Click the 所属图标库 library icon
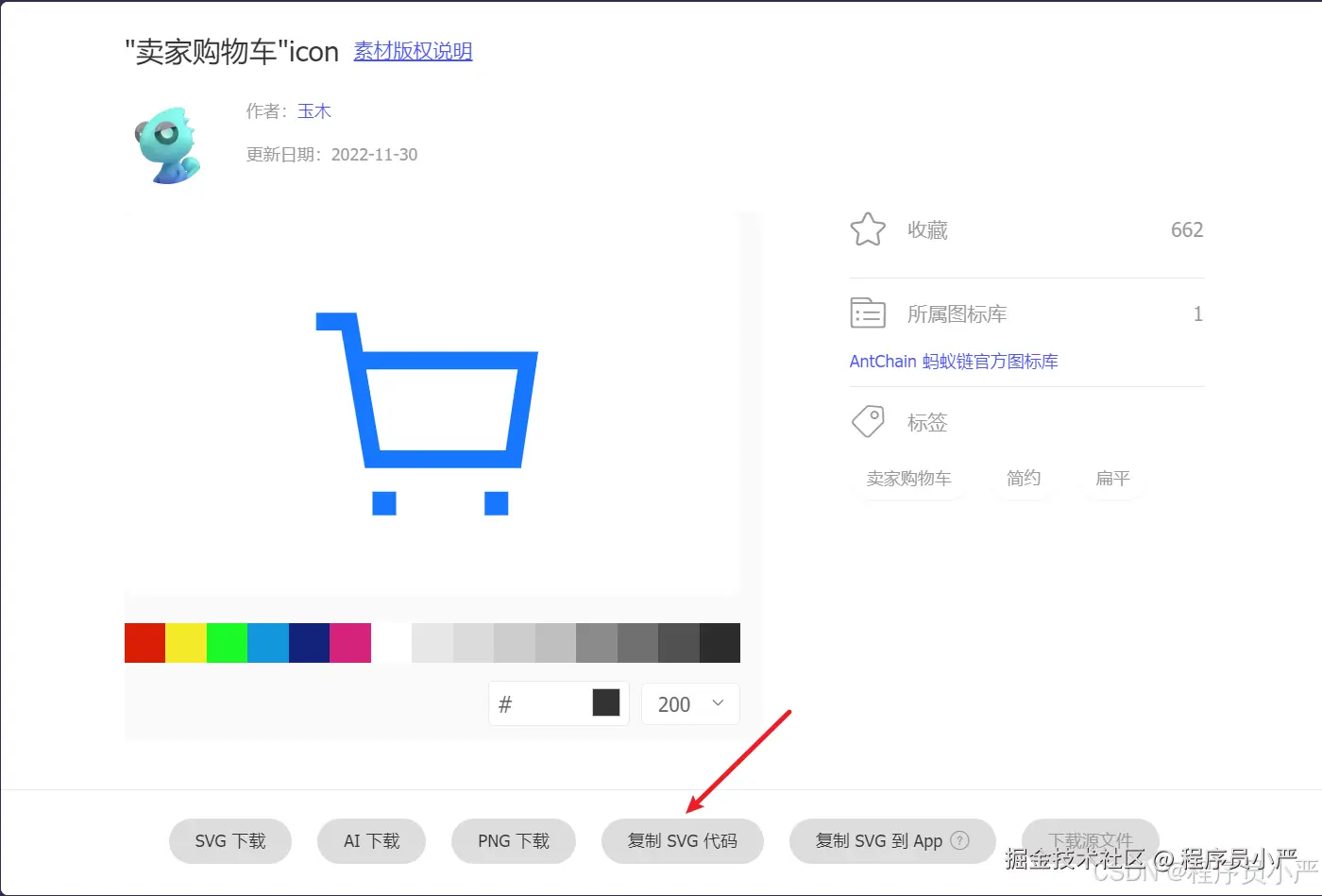The image size is (1322, 896). (x=868, y=313)
